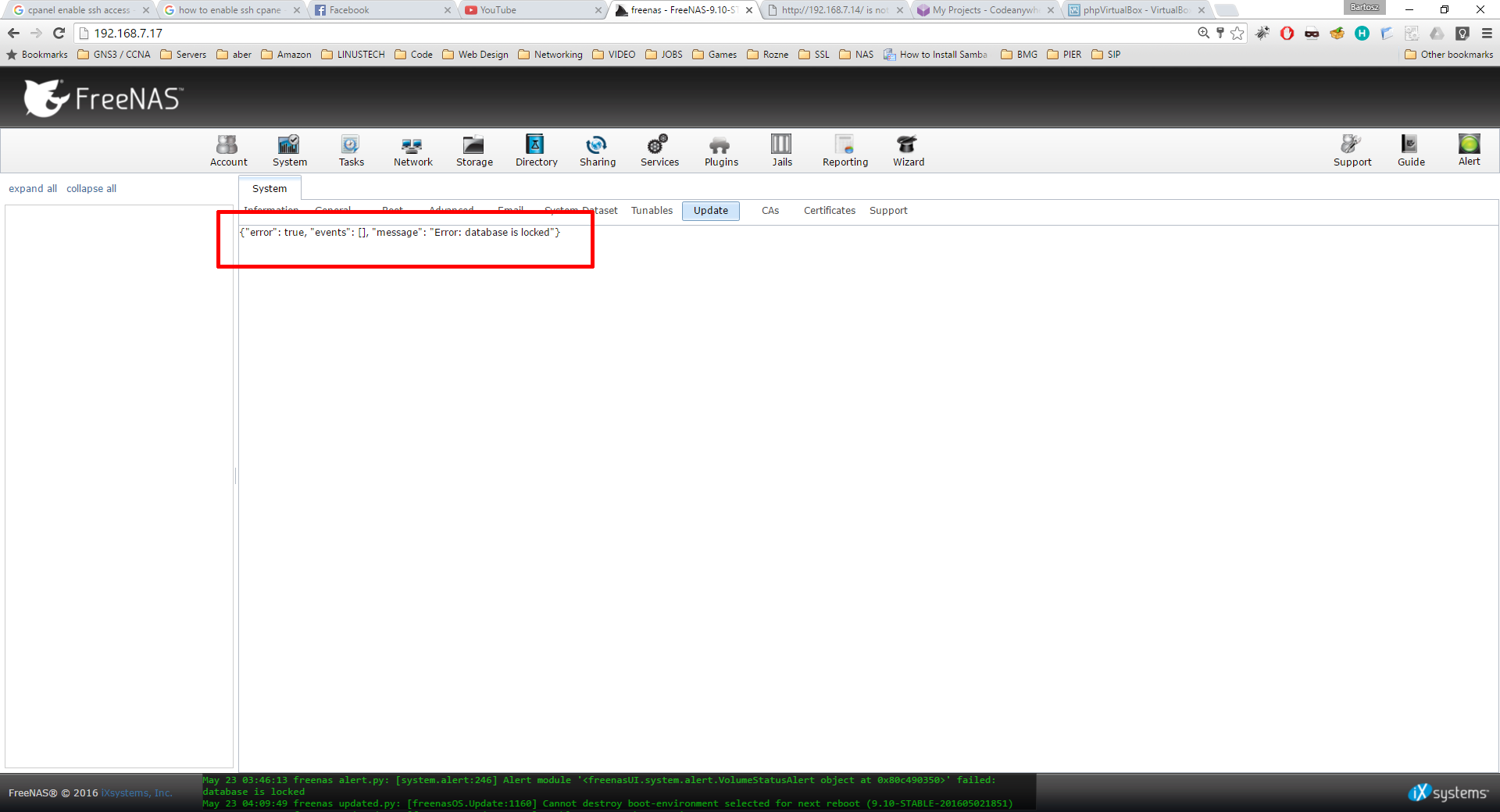
Task: Reload the page with the refresh icon
Action: coord(59,33)
